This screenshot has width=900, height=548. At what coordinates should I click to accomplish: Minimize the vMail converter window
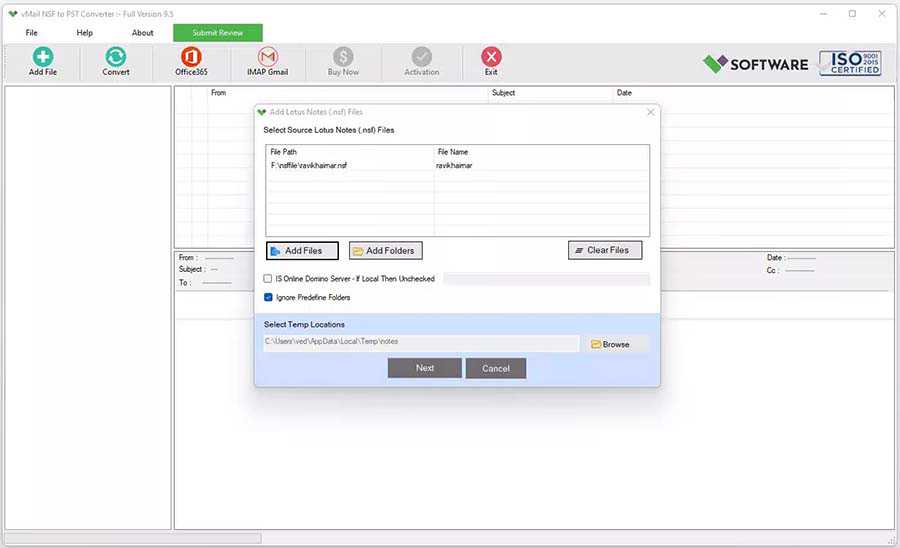point(824,13)
